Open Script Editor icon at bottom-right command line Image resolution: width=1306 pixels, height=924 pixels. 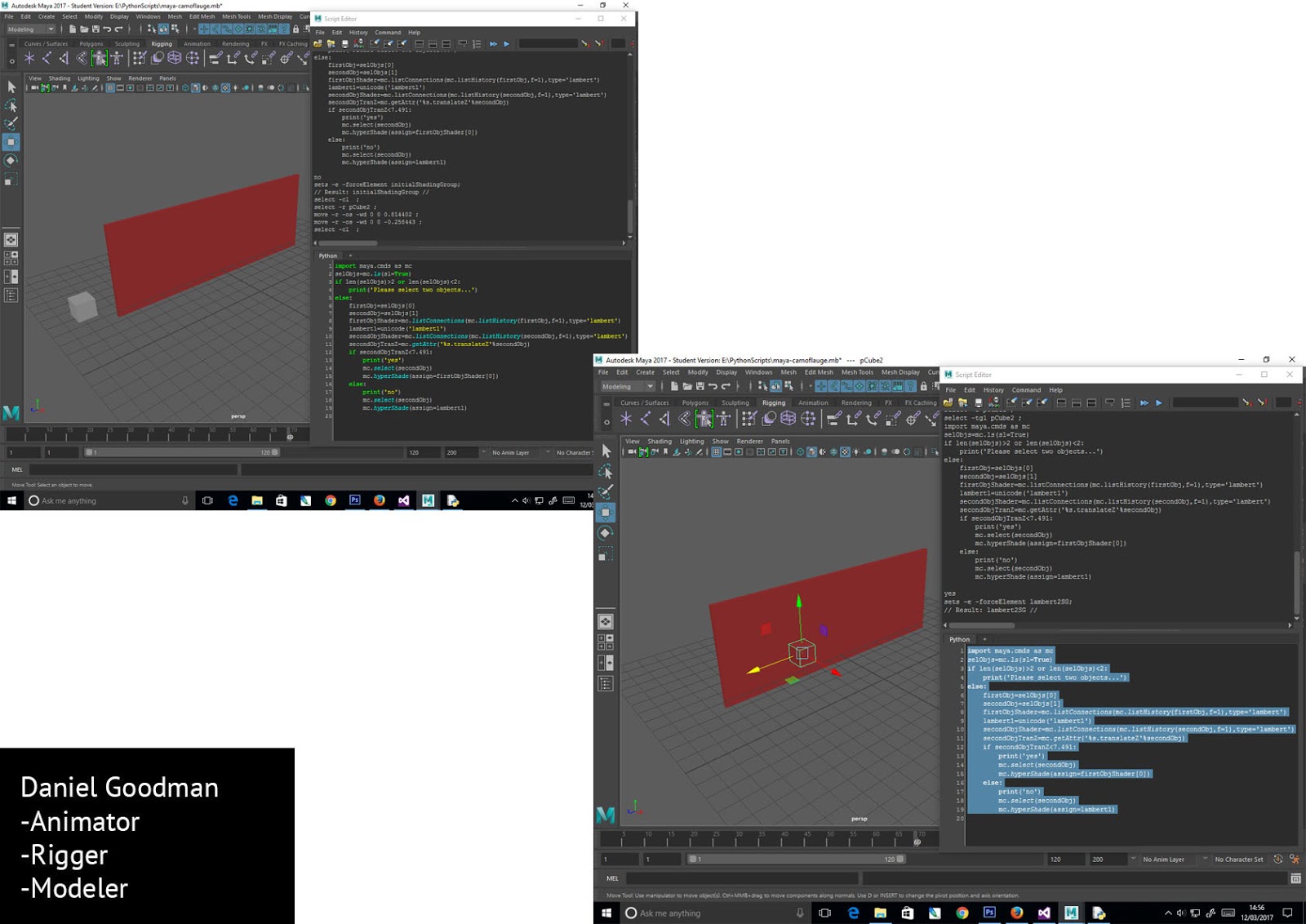point(1295,878)
